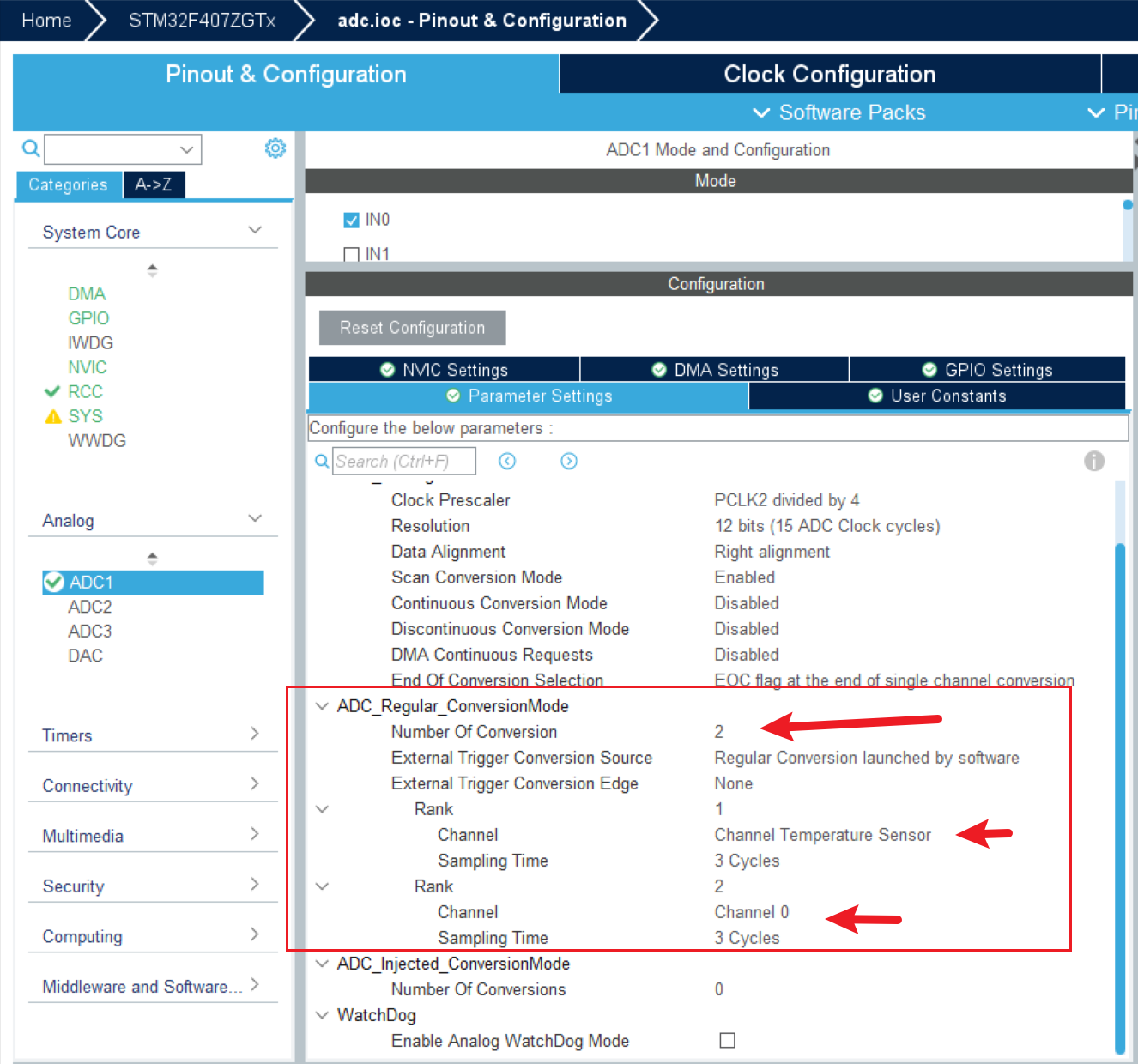This screenshot has height=1064, width=1138.
Task: Click the green check icon beside ADC1
Action: (x=54, y=582)
